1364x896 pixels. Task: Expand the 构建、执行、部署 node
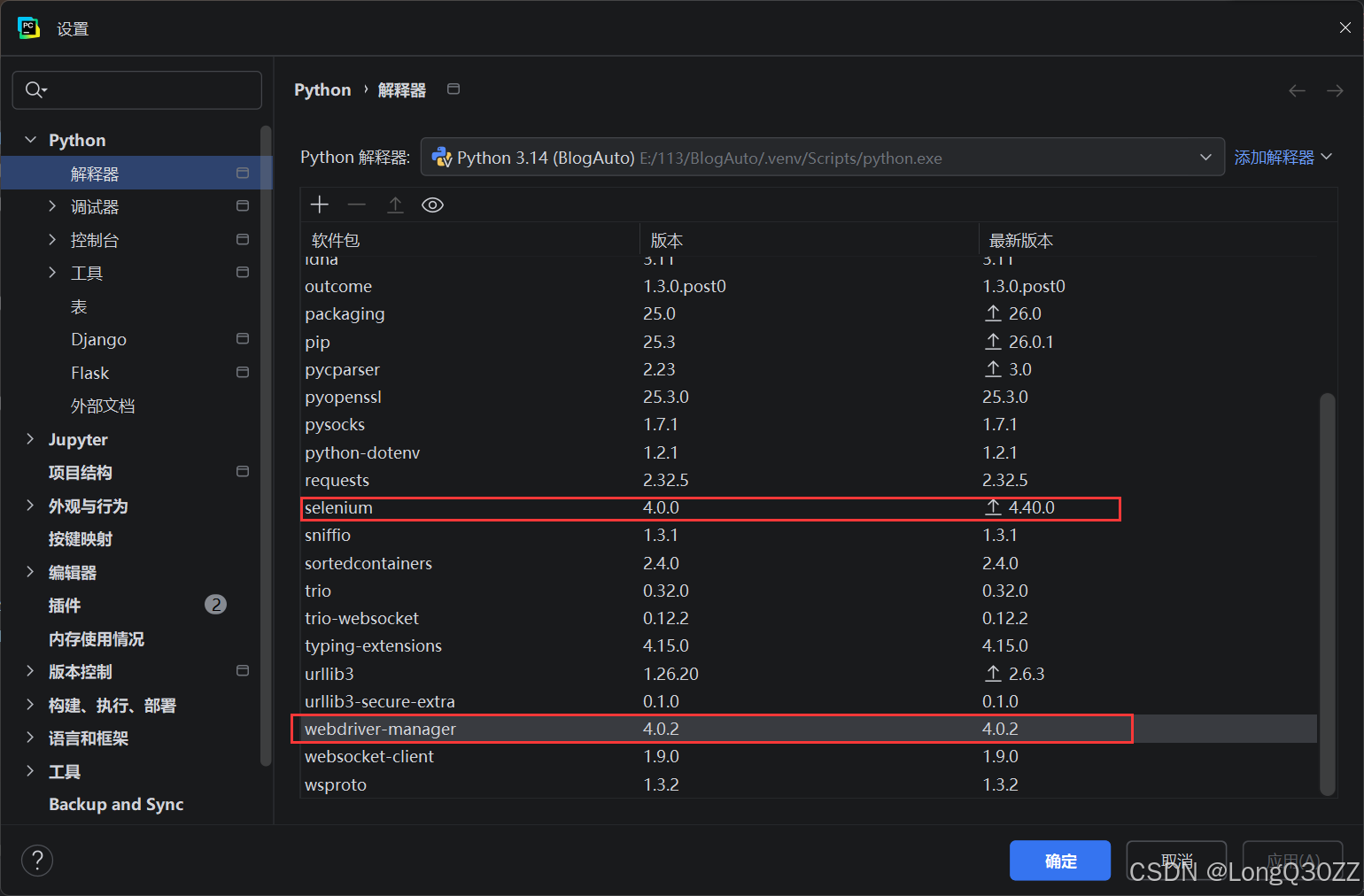click(x=31, y=705)
